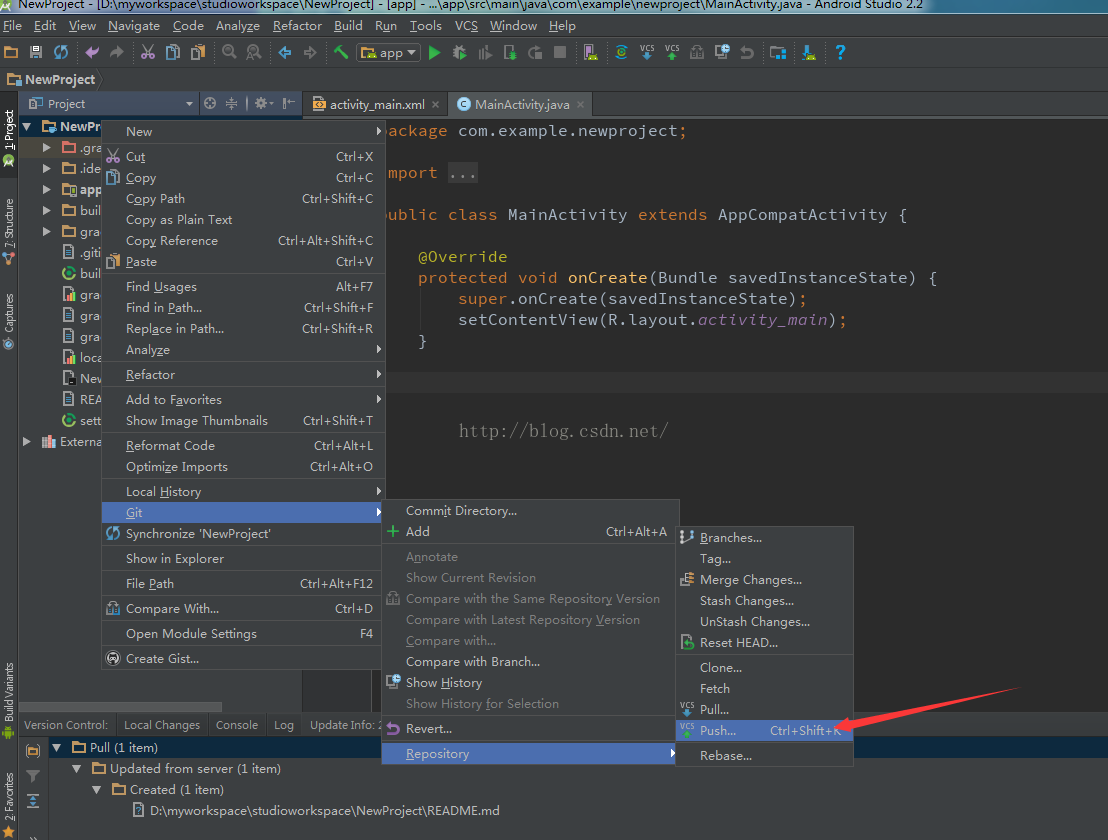1108x840 pixels.
Task: Click the Open folder toolbar icon
Action: pos(11,52)
